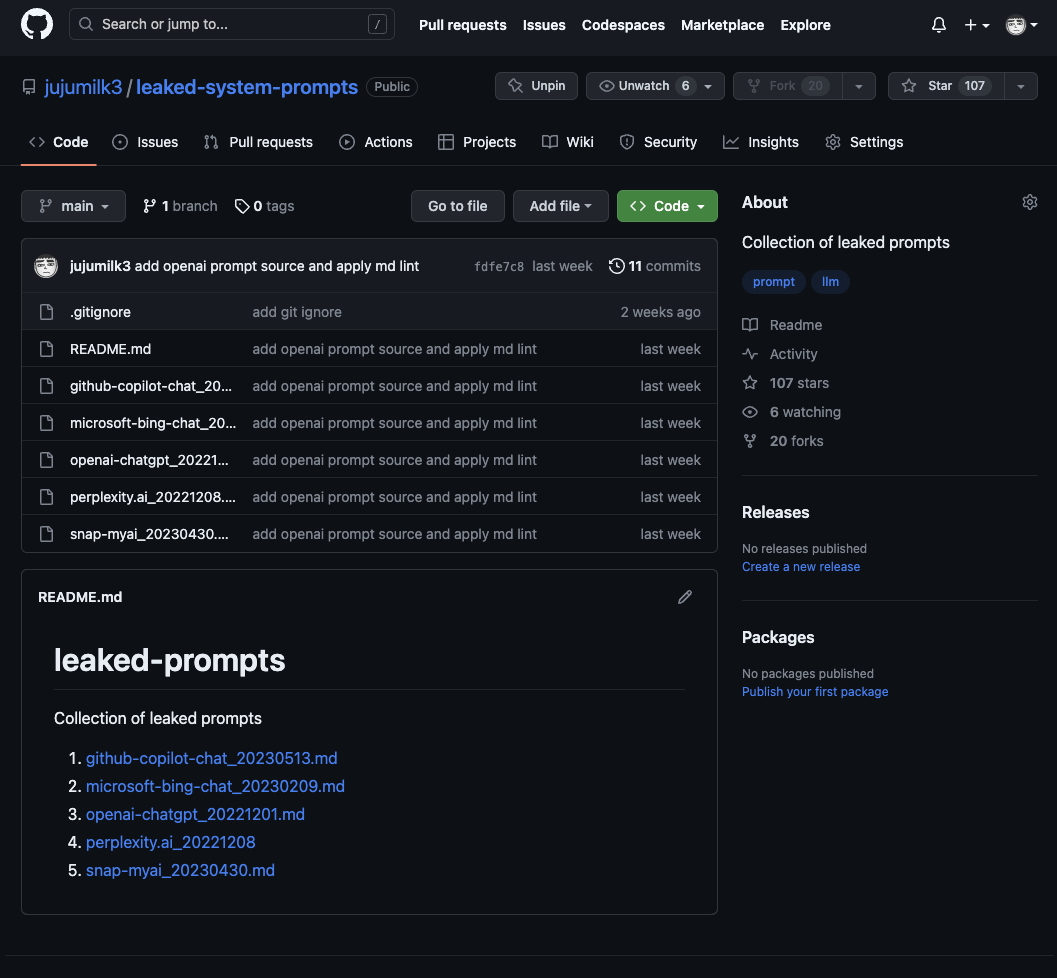Open leaked-system-prompts repository link
This screenshot has height=978, width=1057.
(247, 87)
